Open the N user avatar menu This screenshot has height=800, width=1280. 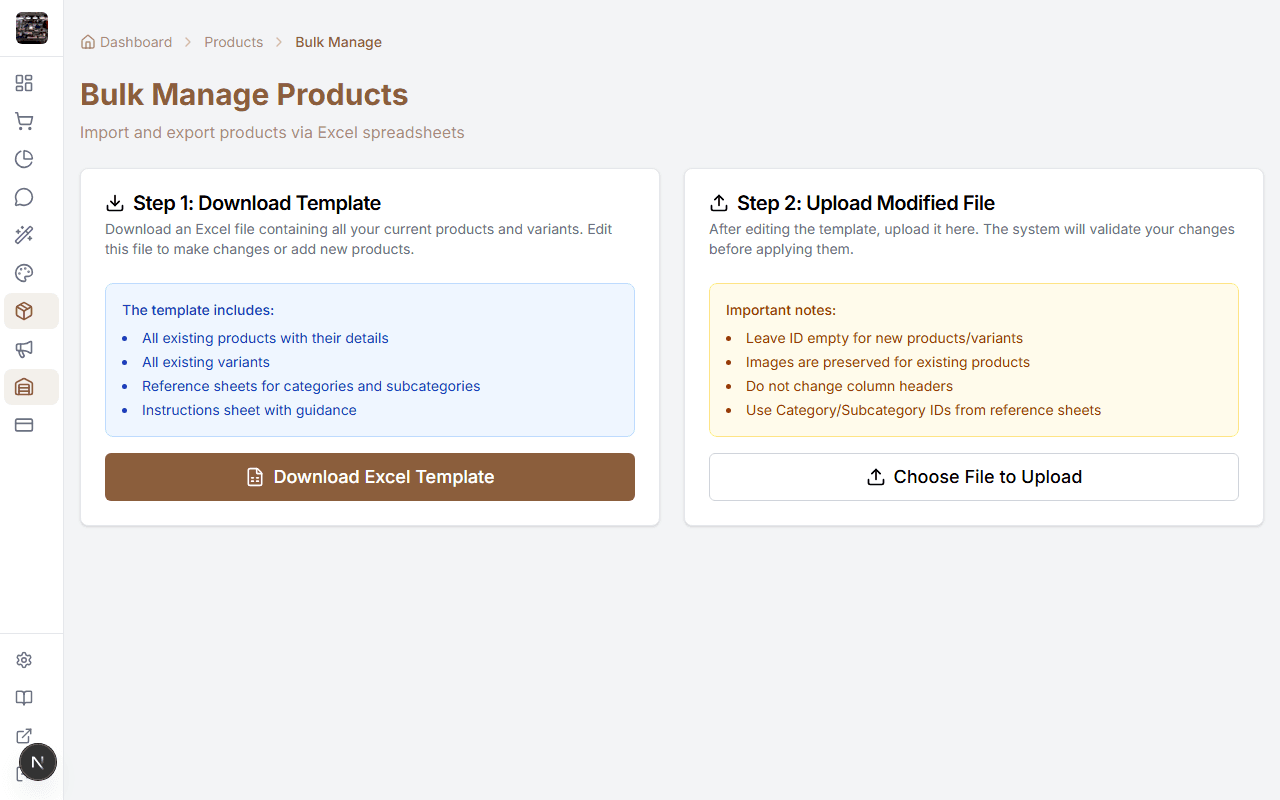click(38, 762)
